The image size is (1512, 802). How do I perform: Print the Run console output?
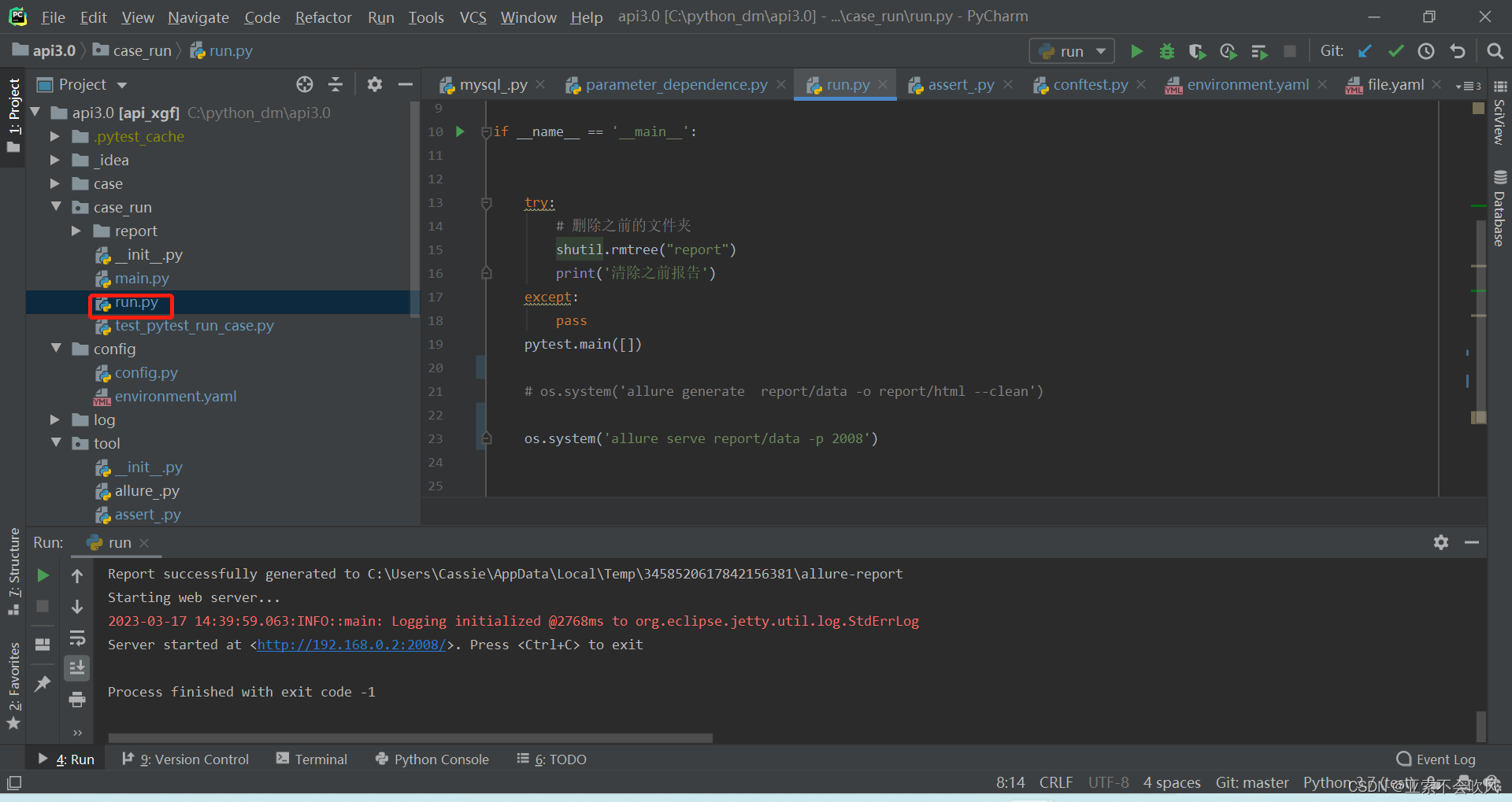[x=77, y=699]
